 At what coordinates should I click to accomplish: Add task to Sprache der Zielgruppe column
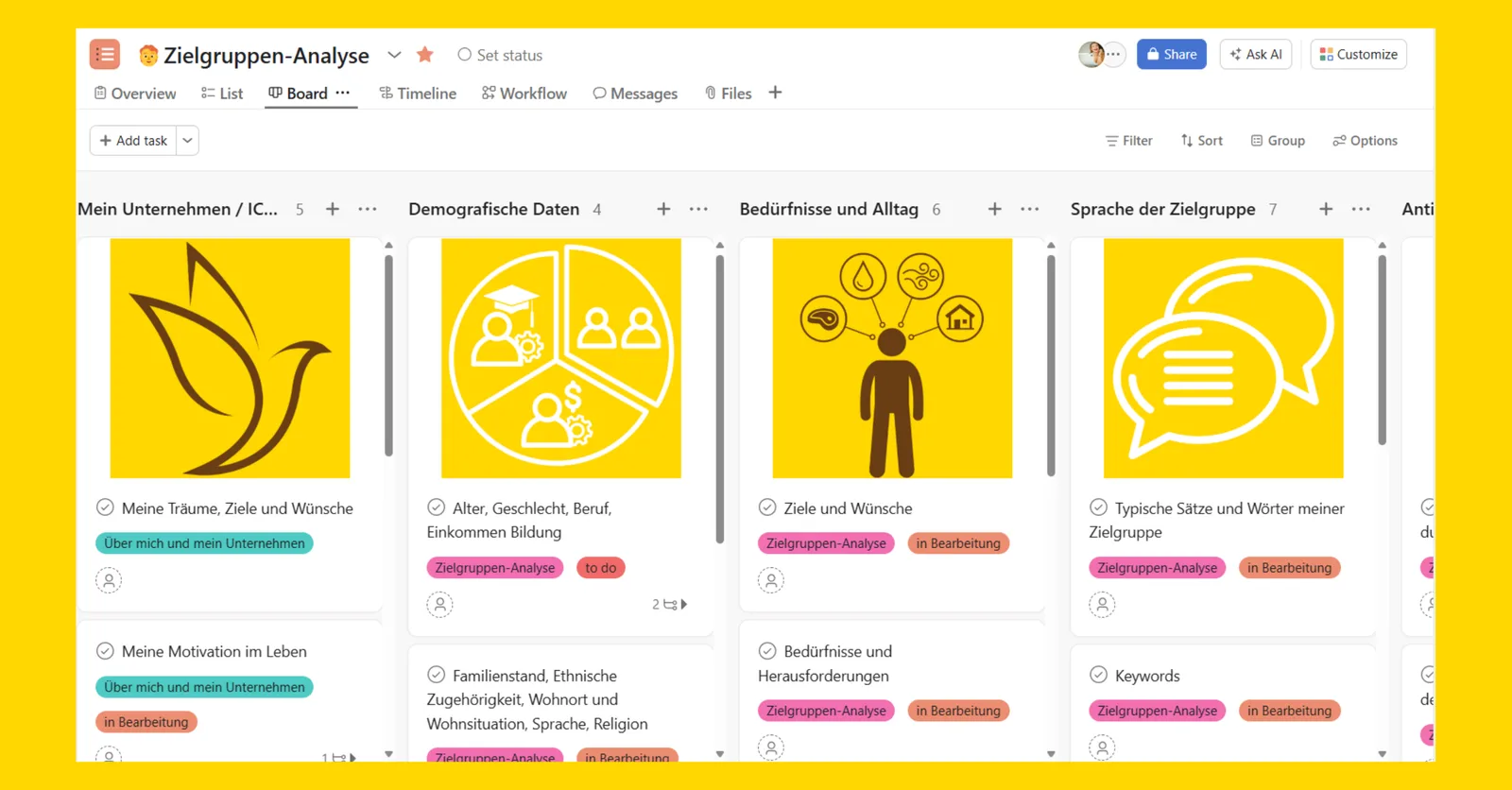[1326, 209]
